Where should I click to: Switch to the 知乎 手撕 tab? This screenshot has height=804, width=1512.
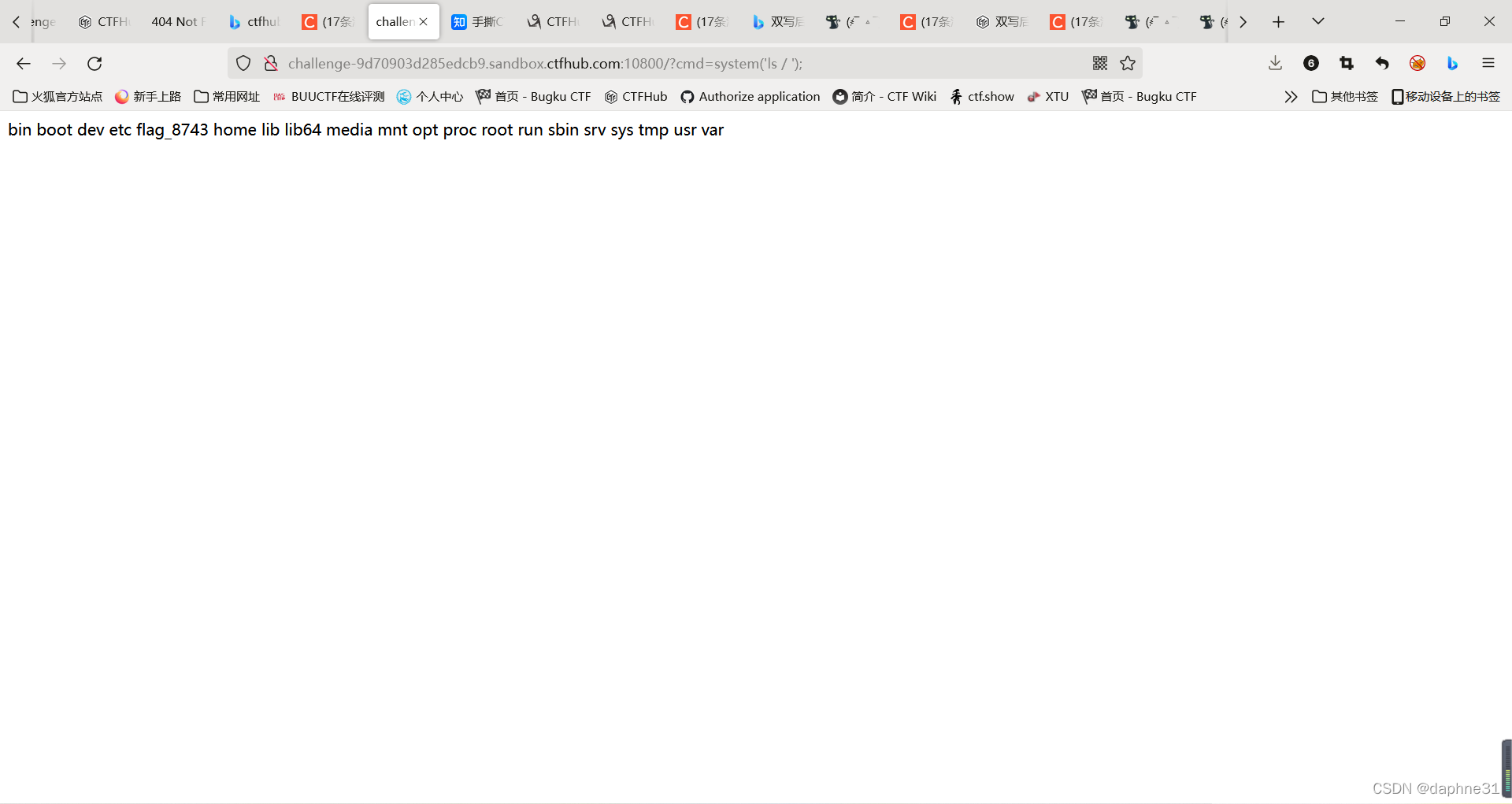pos(477,22)
